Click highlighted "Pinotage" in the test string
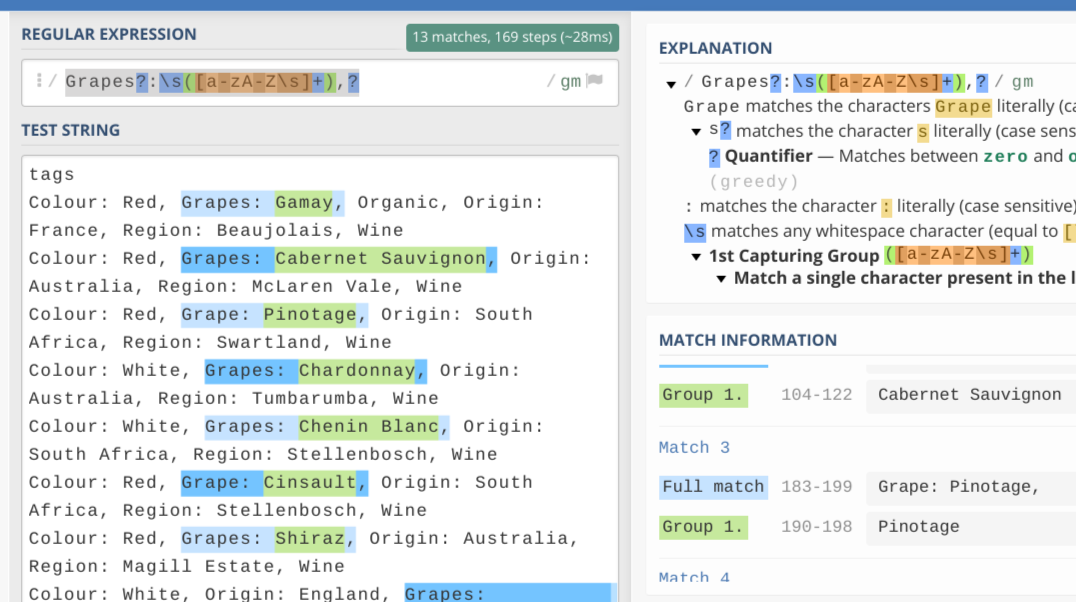Viewport: 1076px width, 602px height. (309, 314)
